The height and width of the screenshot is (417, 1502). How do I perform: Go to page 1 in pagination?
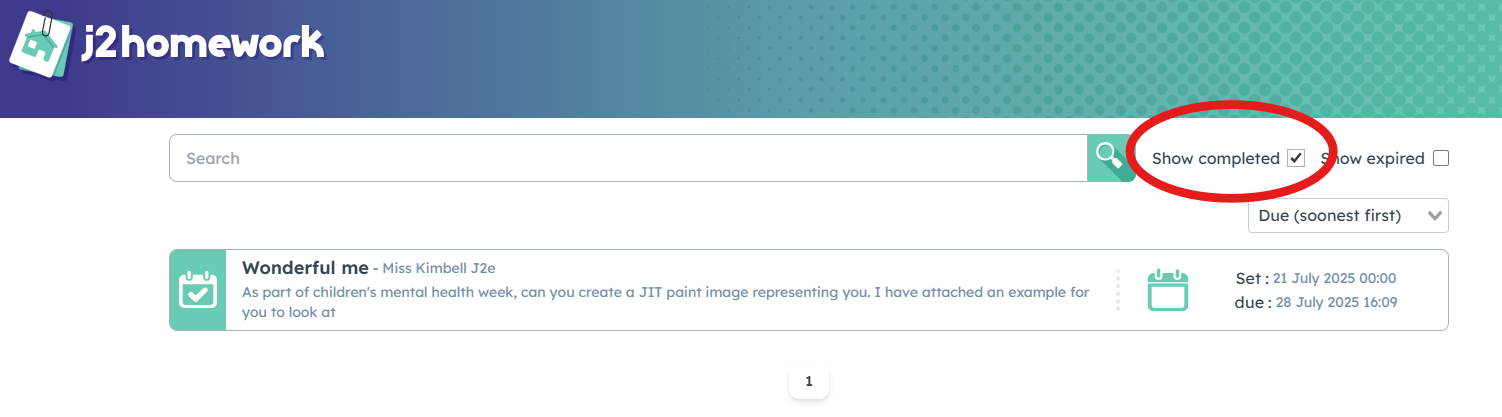pyautogui.click(x=809, y=381)
